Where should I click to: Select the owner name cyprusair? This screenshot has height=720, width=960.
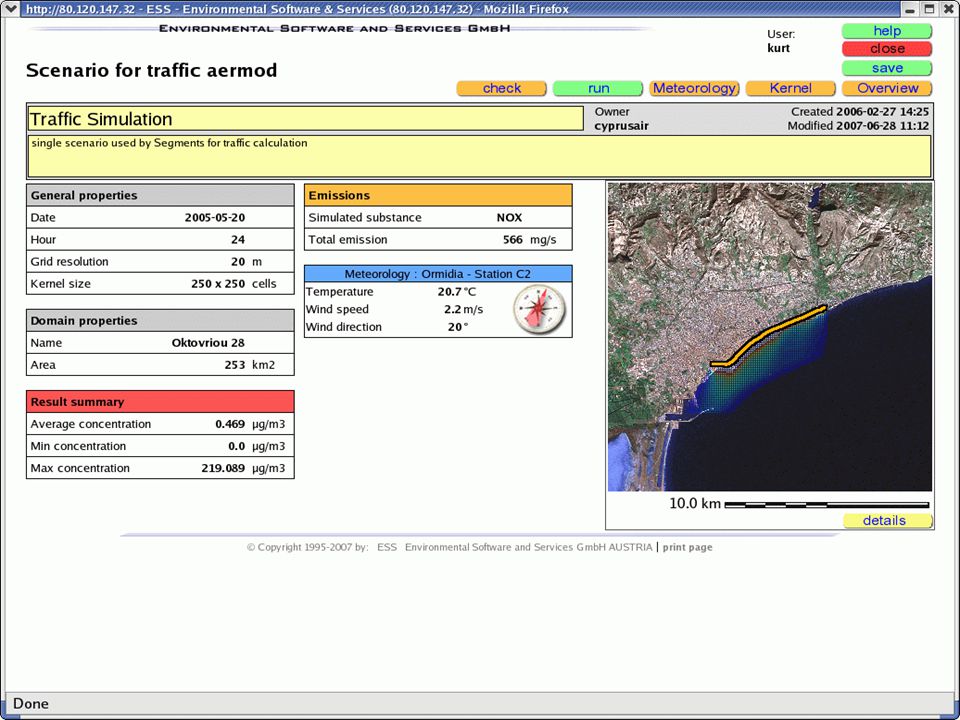tap(621, 126)
